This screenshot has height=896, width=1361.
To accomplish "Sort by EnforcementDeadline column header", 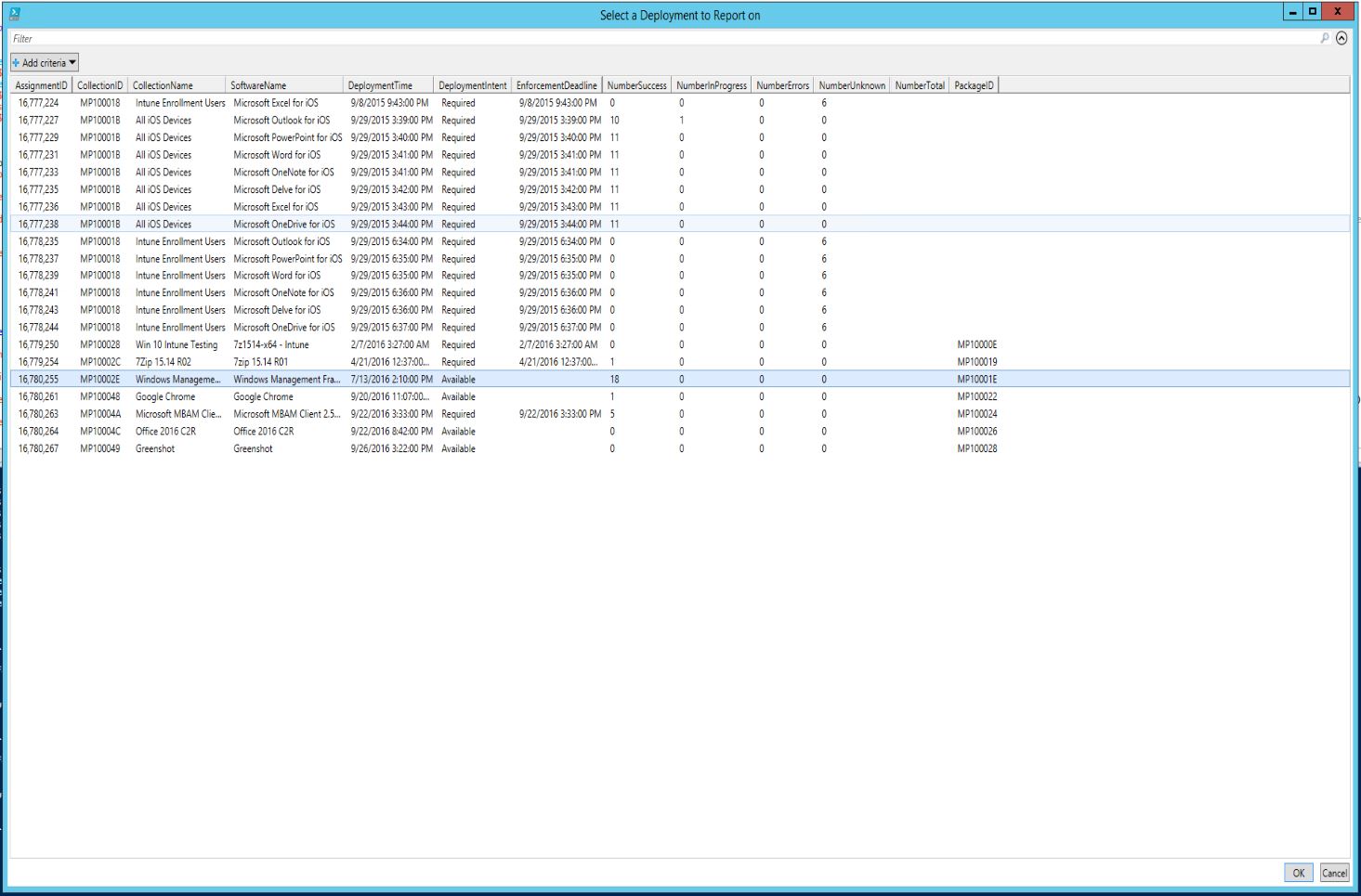I will point(556,85).
